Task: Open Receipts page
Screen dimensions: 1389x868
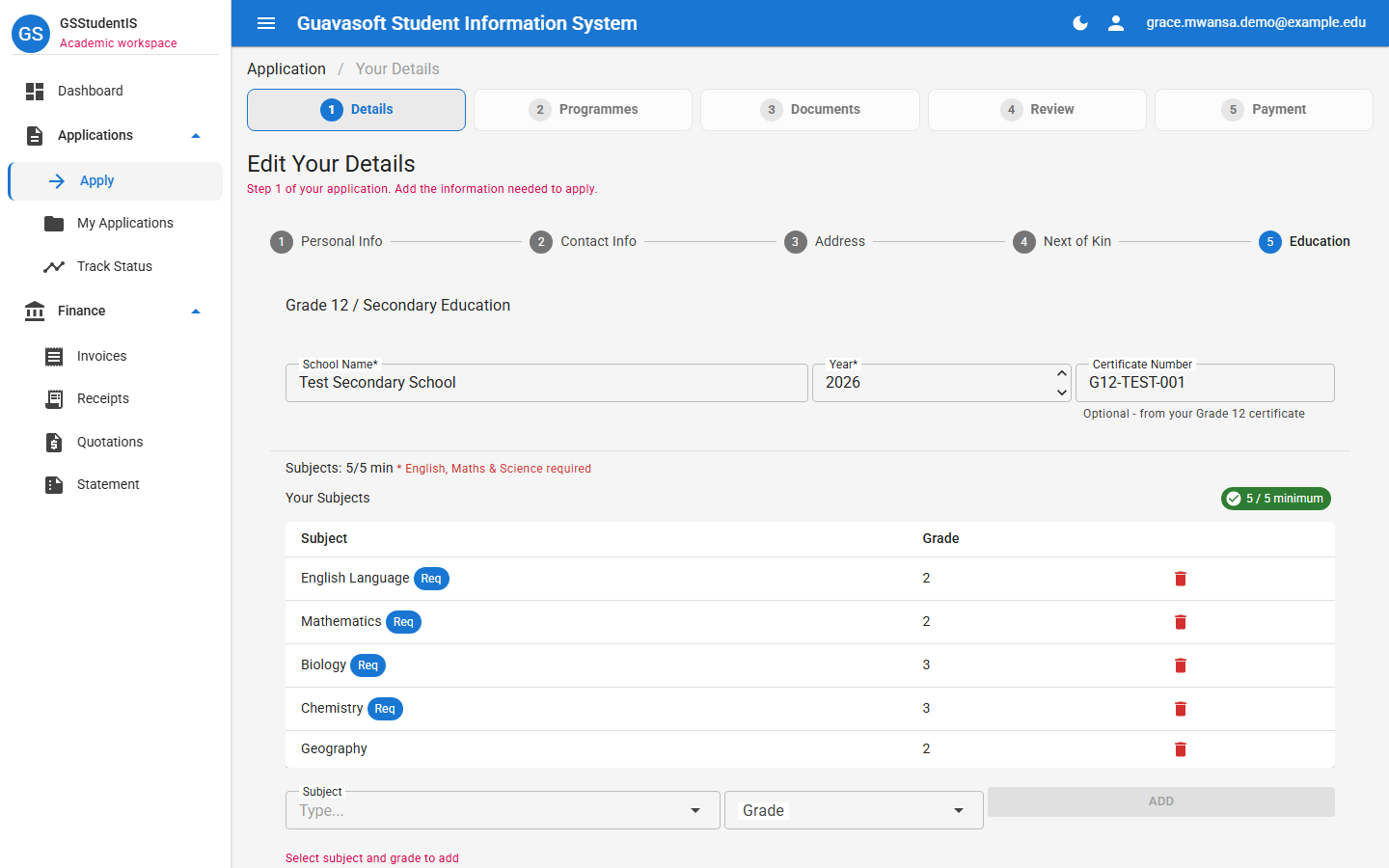Action: (115, 399)
